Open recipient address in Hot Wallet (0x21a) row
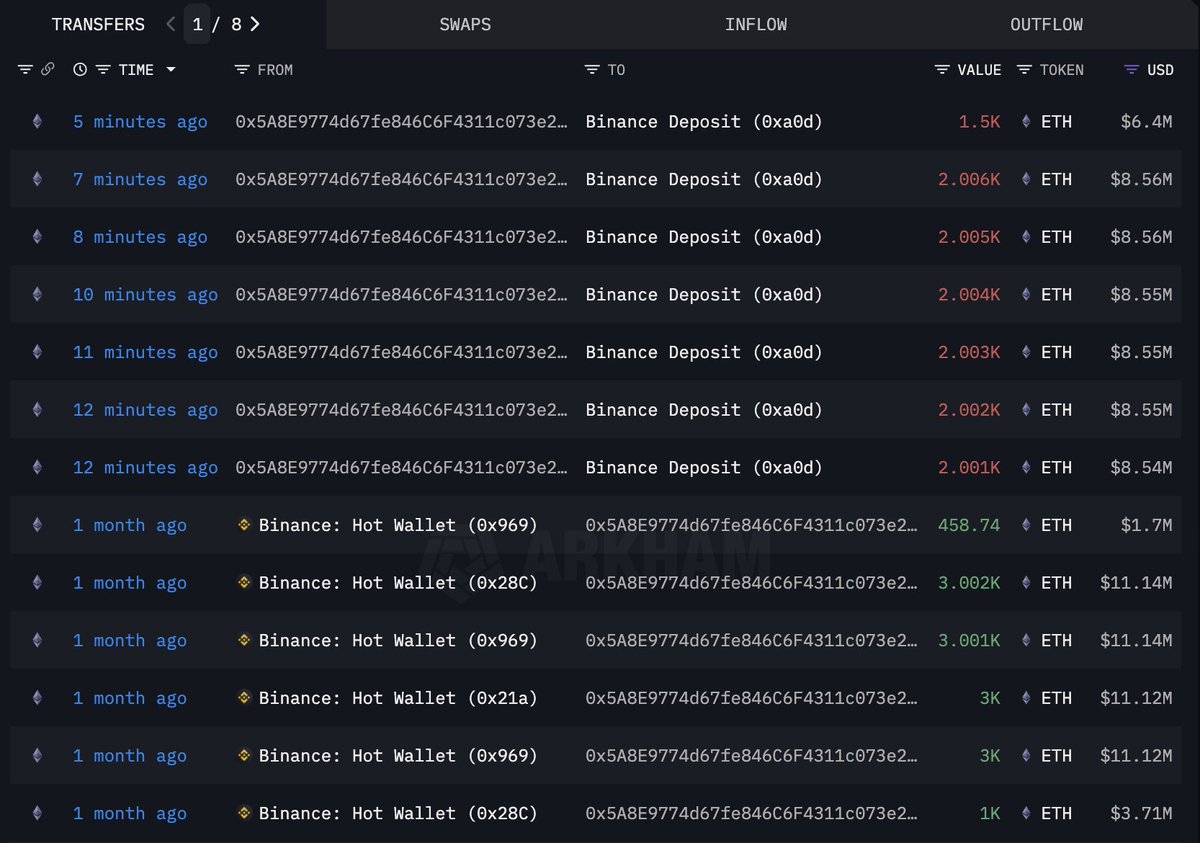The height and width of the screenshot is (843, 1200). [752, 699]
